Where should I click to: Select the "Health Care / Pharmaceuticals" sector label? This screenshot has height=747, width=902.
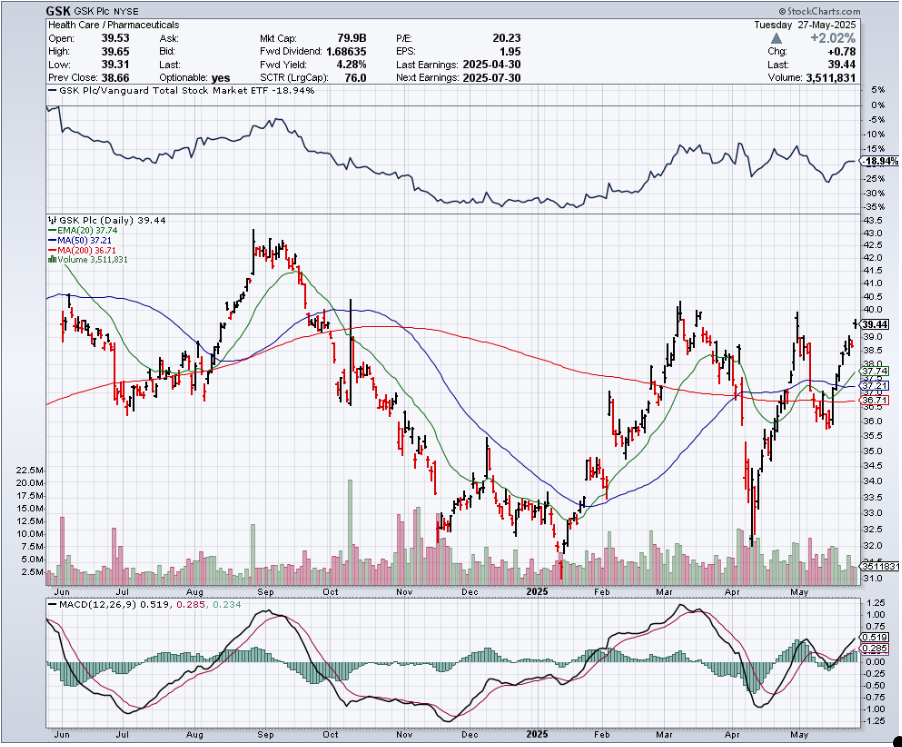click(113, 25)
